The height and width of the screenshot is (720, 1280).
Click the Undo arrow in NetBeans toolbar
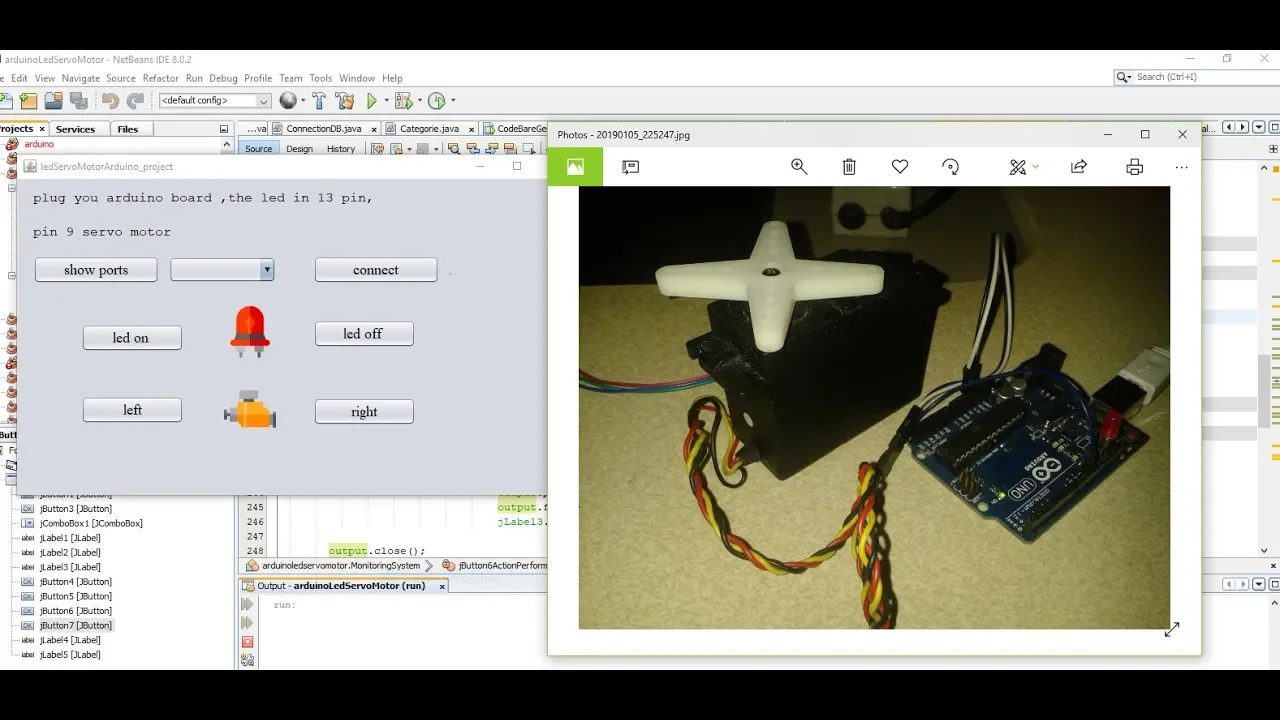(110, 101)
